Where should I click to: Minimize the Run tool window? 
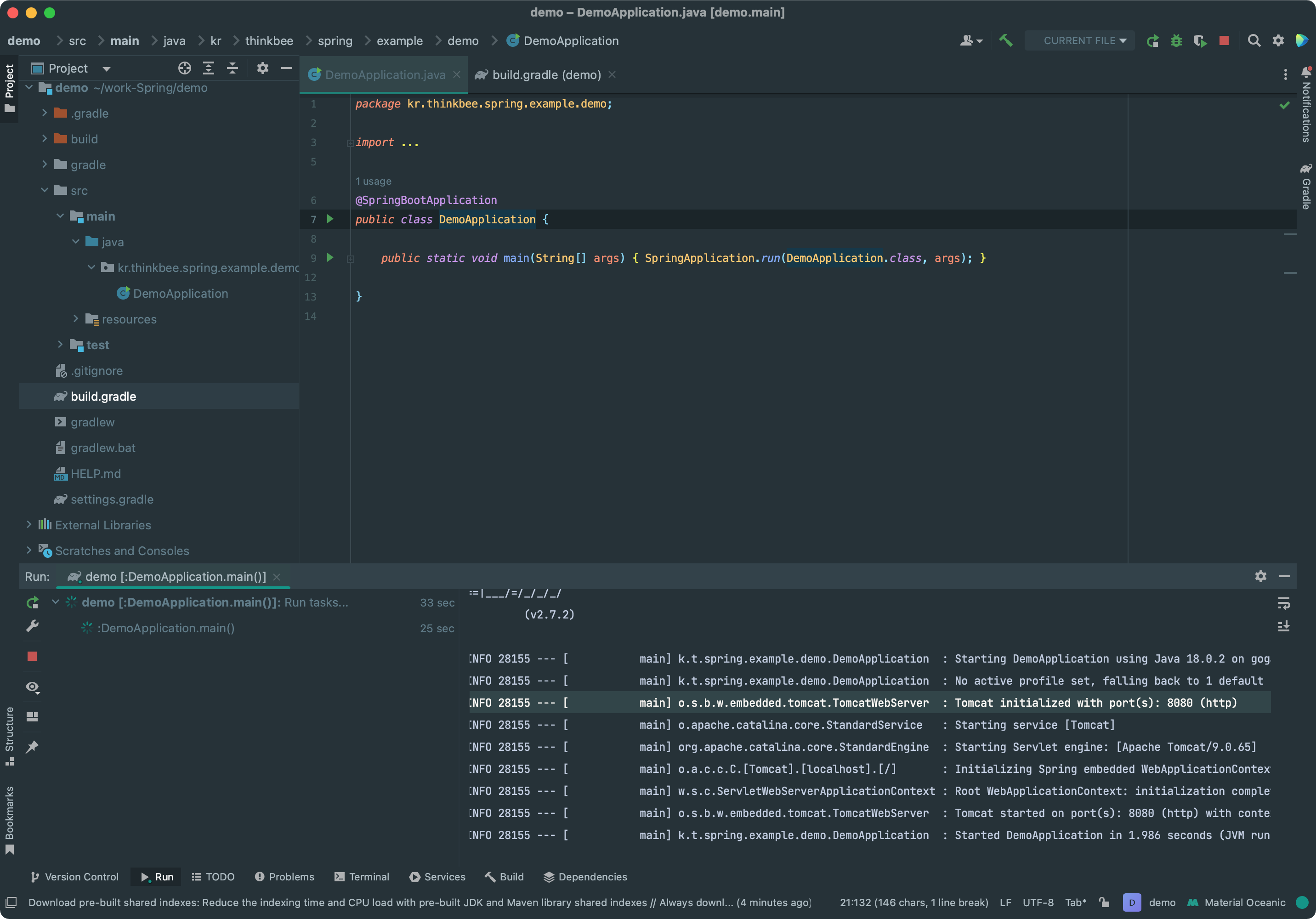tap(1284, 576)
